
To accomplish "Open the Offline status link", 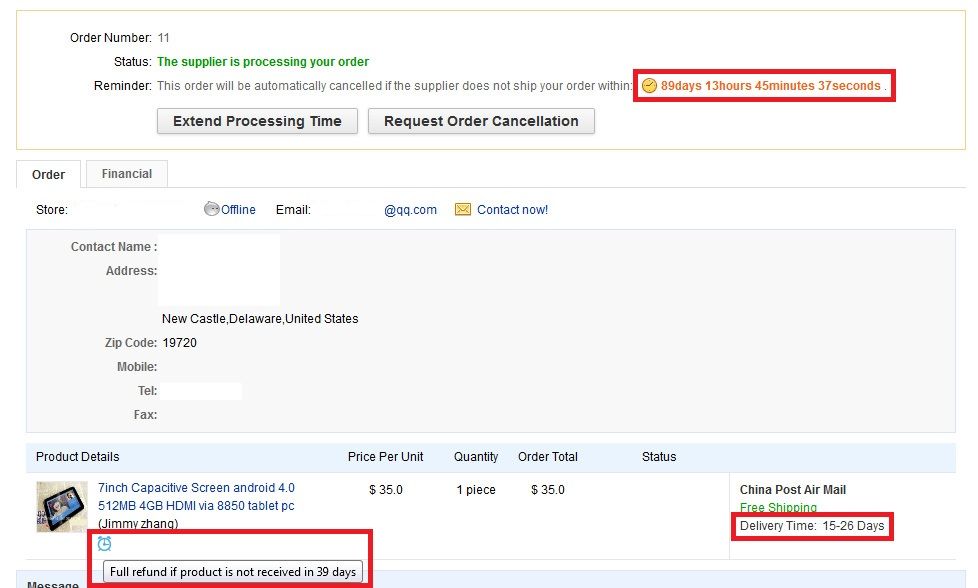I will pos(238,210).
